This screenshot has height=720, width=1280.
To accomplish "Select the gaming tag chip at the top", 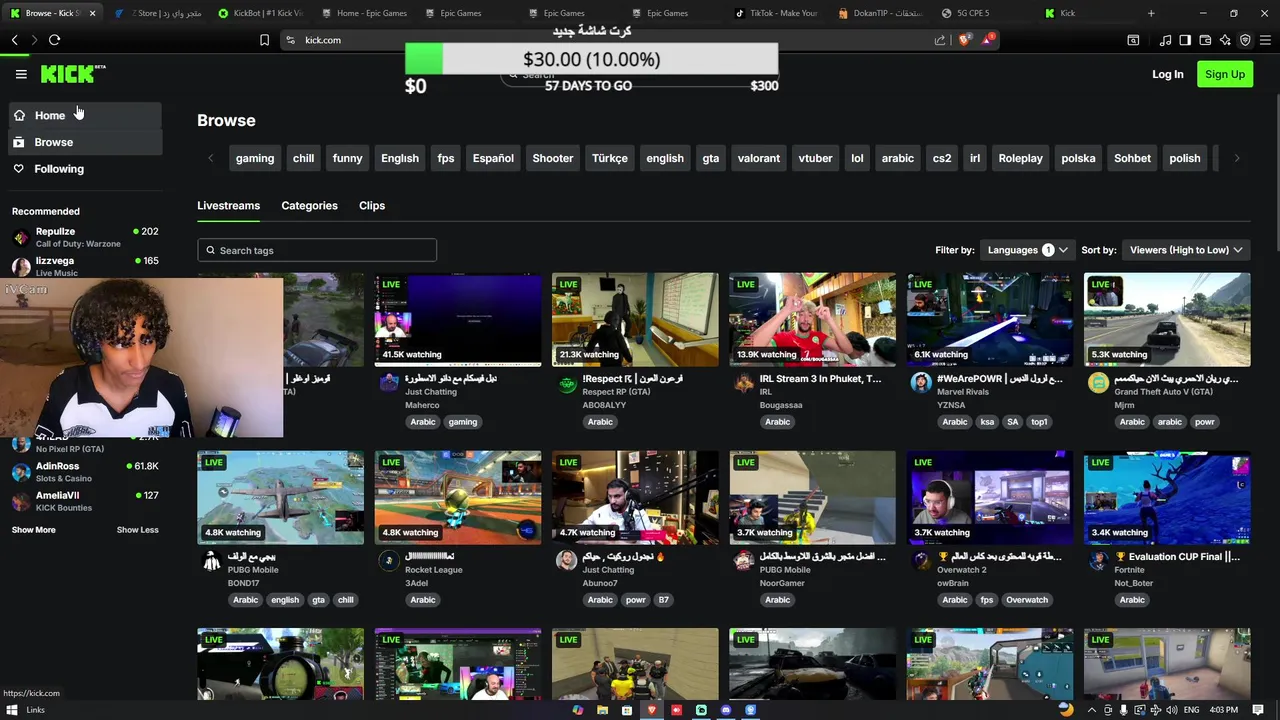I will (x=255, y=158).
